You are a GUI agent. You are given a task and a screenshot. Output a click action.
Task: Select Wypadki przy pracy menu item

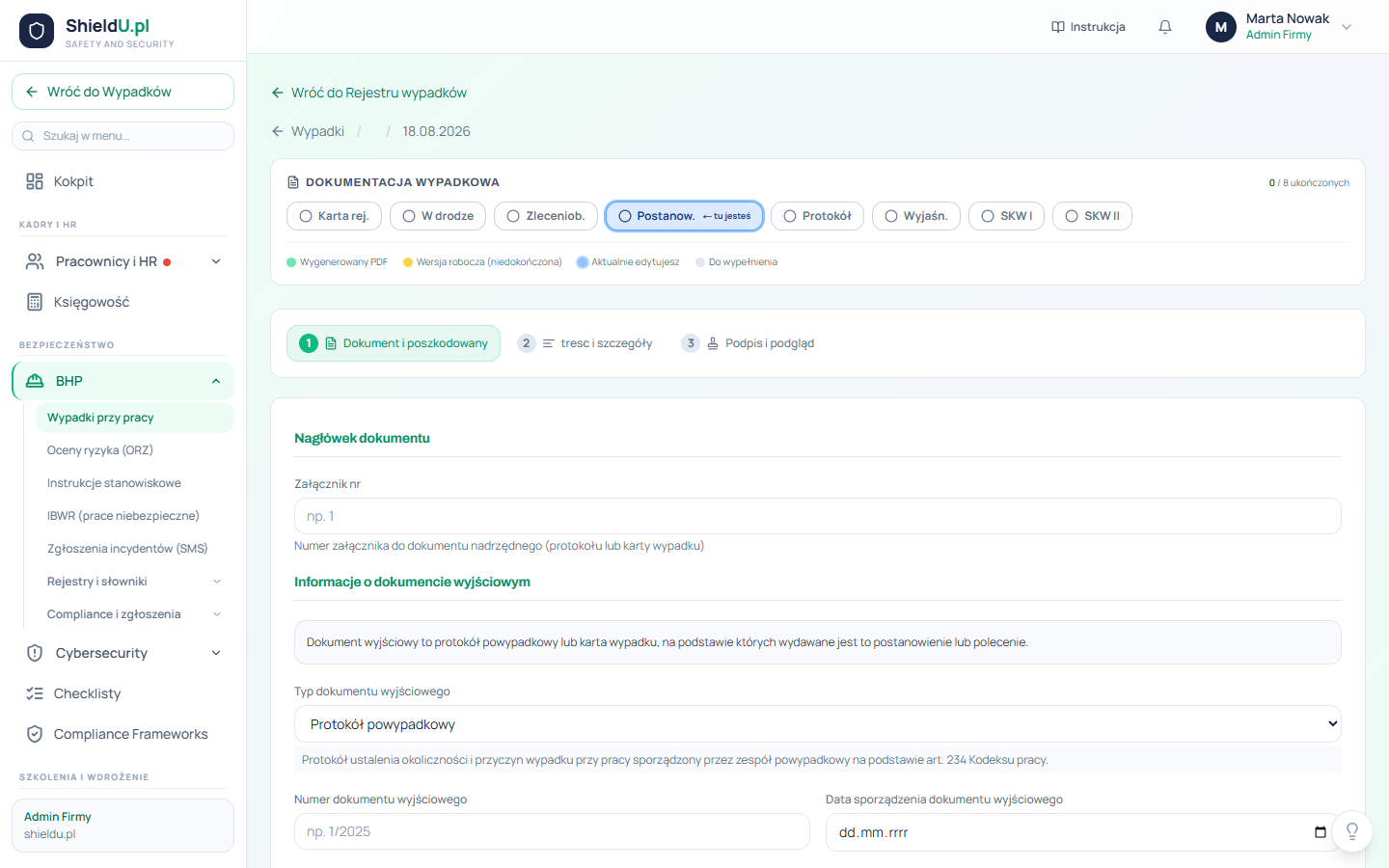tap(135, 418)
